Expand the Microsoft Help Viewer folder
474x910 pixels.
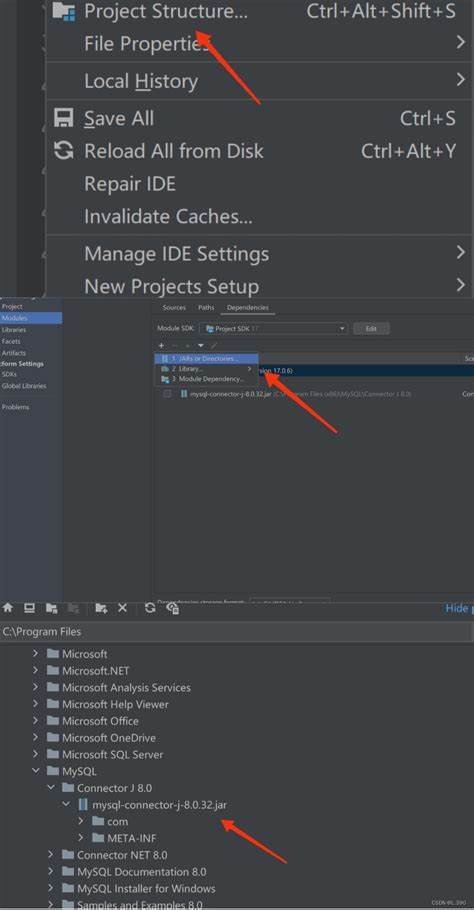(36, 704)
